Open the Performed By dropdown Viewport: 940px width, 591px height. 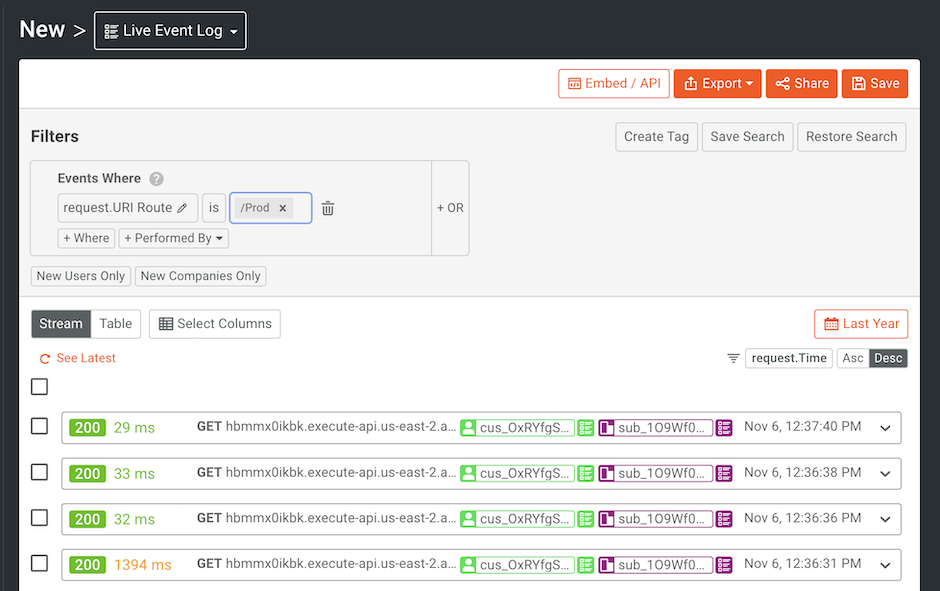click(174, 239)
